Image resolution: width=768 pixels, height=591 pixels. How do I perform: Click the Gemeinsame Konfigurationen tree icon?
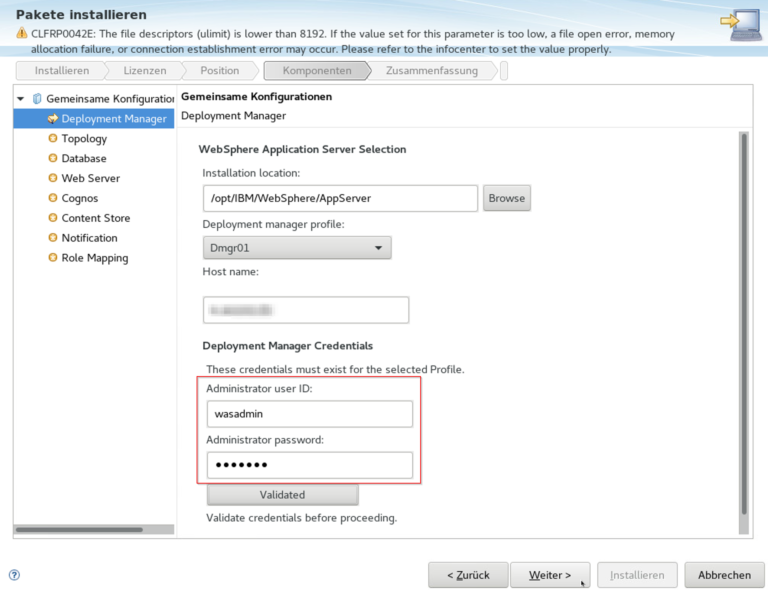click(37, 99)
